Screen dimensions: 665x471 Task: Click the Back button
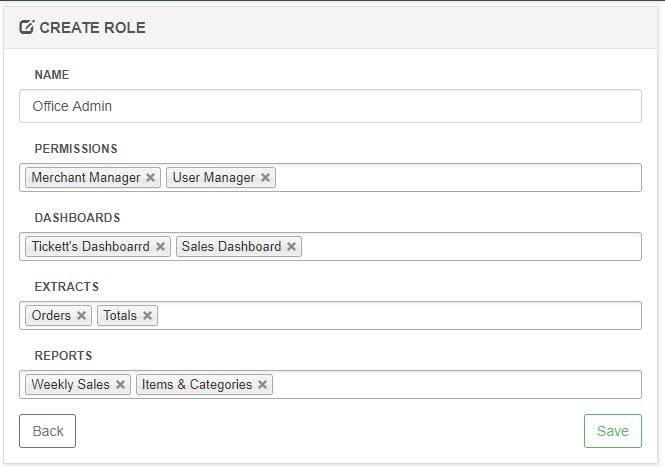click(47, 431)
